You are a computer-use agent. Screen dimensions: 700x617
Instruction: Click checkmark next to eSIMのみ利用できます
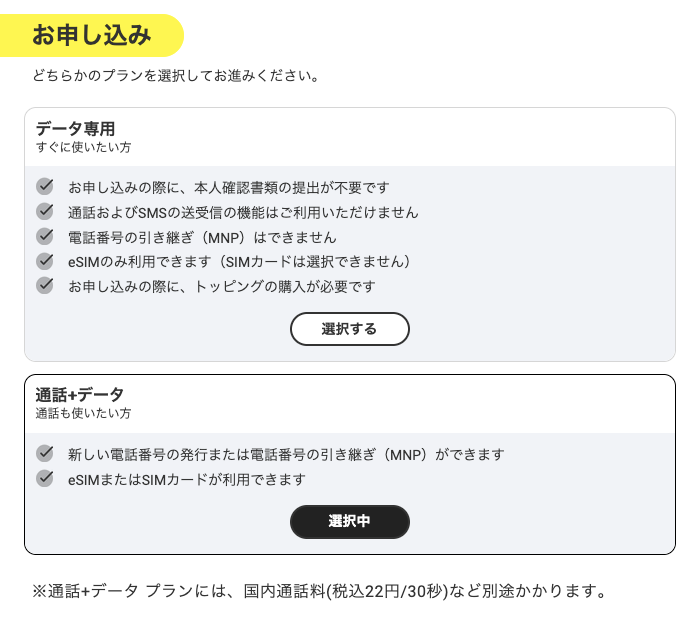[44, 261]
